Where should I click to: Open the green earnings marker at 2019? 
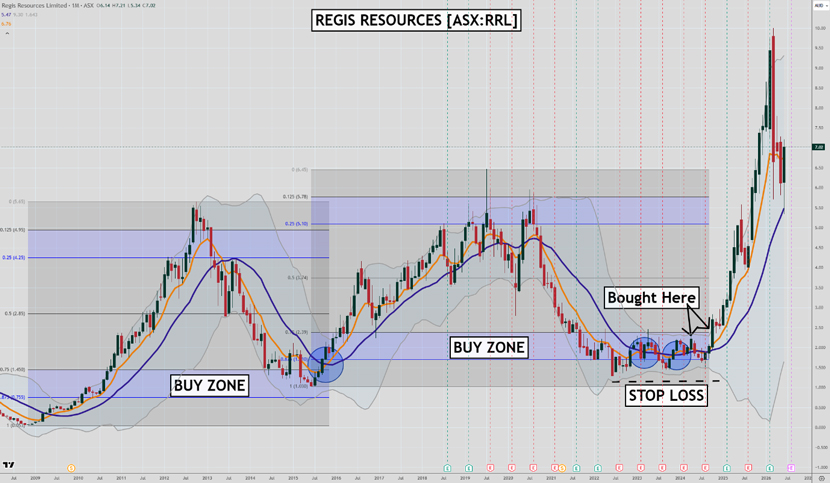tap(469, 468)
